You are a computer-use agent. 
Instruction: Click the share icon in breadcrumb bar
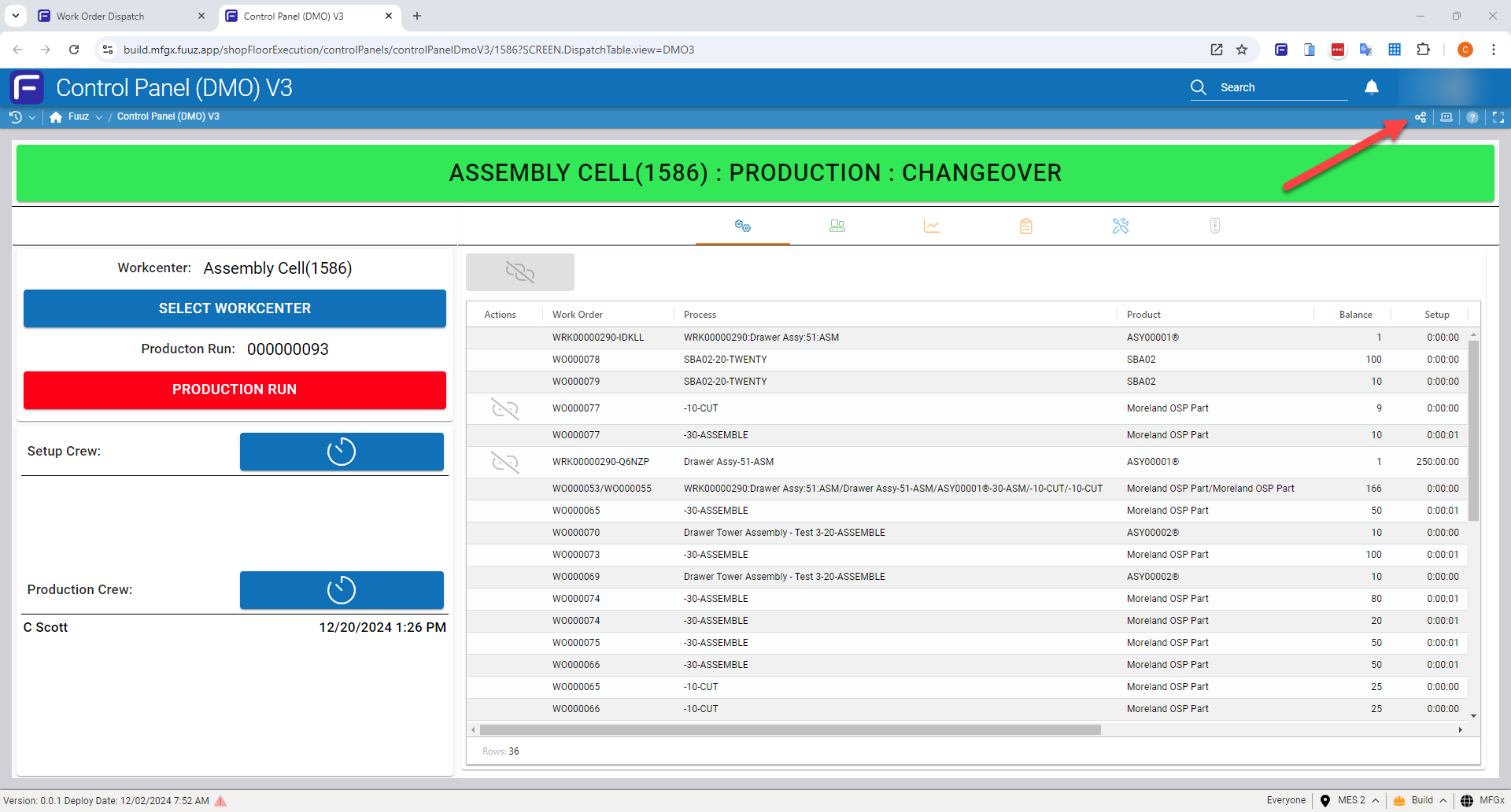click(1420, 117)
